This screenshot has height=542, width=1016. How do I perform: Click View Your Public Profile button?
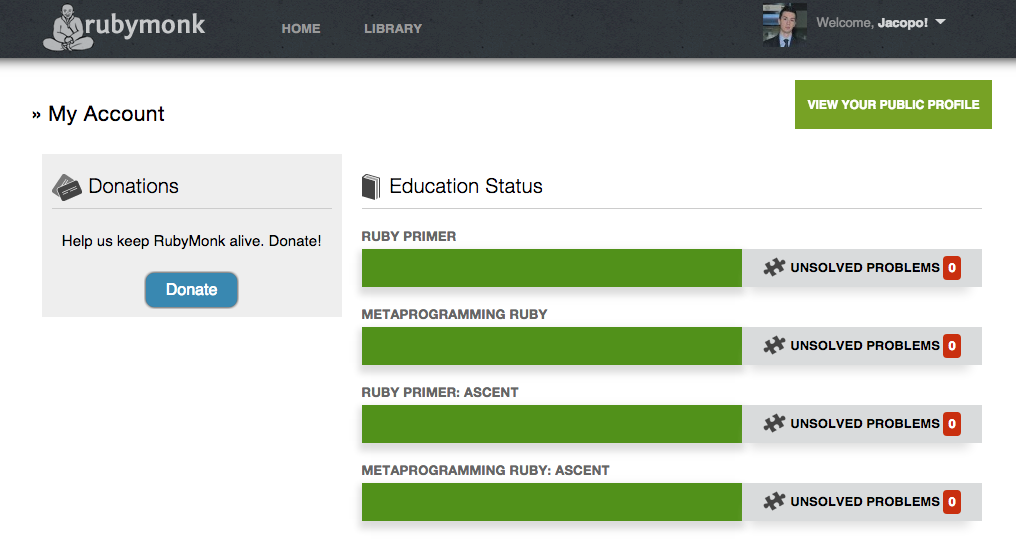click(x=893, y=104)
